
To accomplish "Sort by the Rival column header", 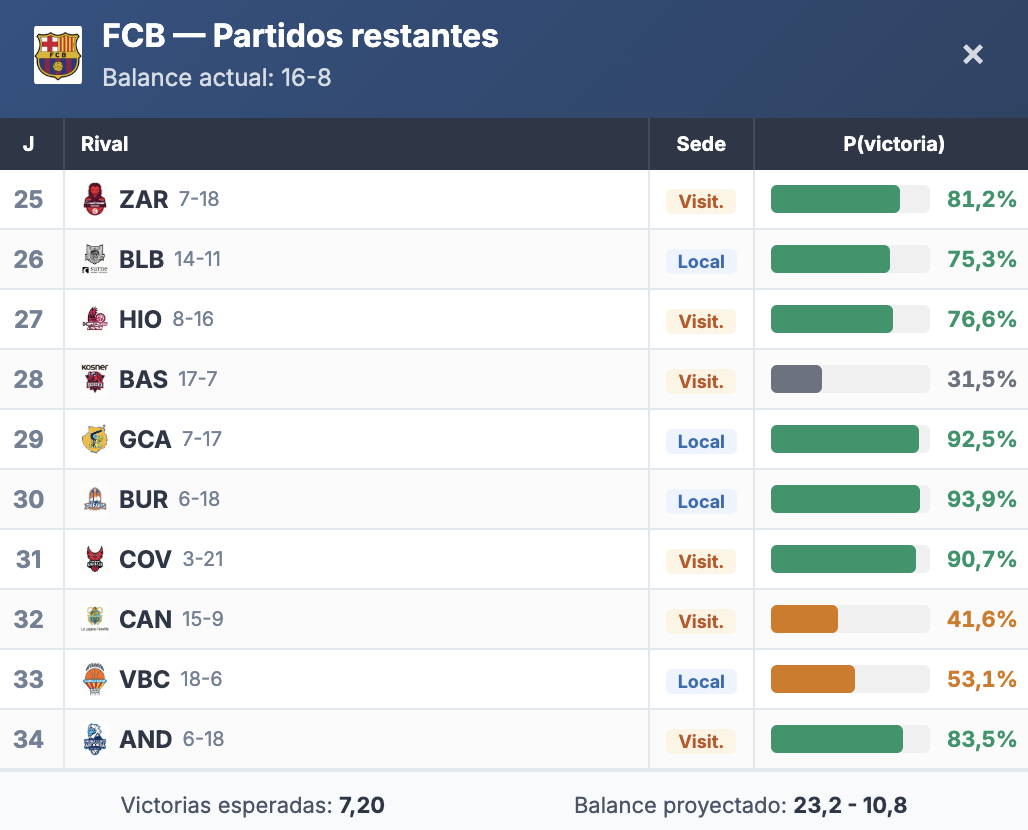I will [105, 144].
